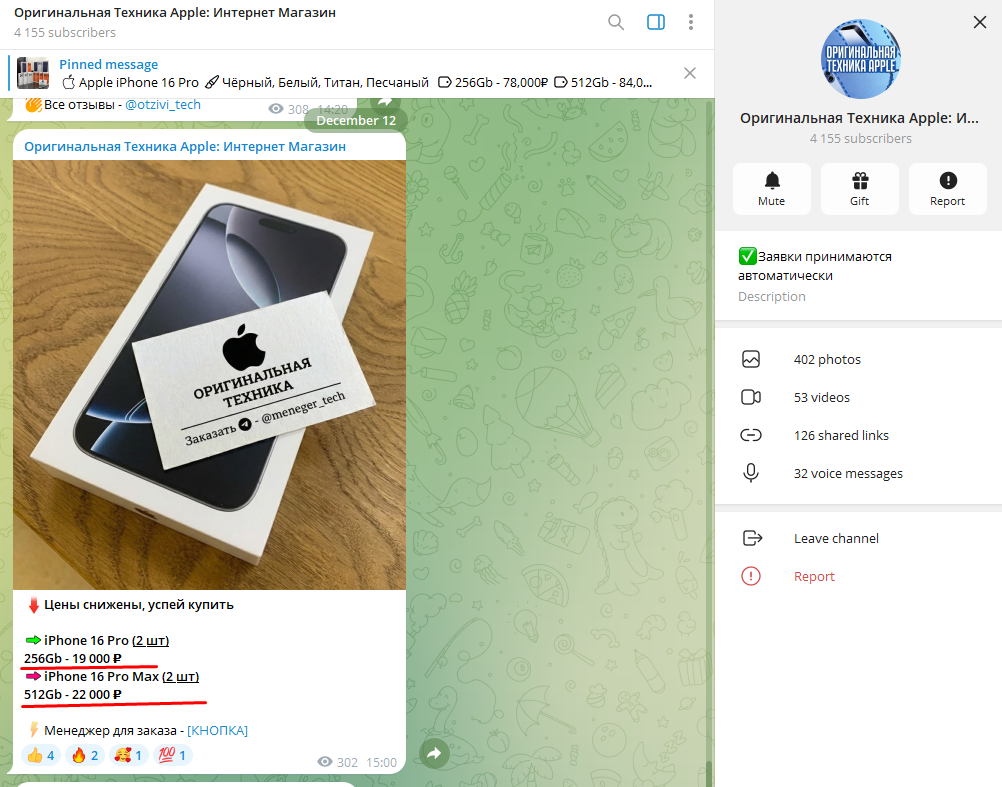This screenshot has width=1002, height=787.
Task: Open the three-dot more options menu
Action: click(x=691, y=22)
